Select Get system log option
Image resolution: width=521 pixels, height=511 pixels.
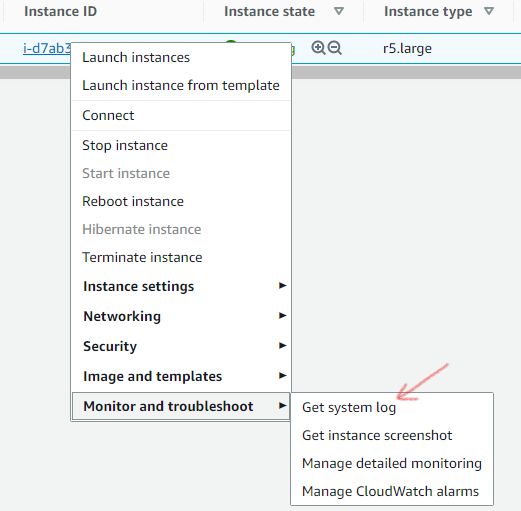coord(392,407)
